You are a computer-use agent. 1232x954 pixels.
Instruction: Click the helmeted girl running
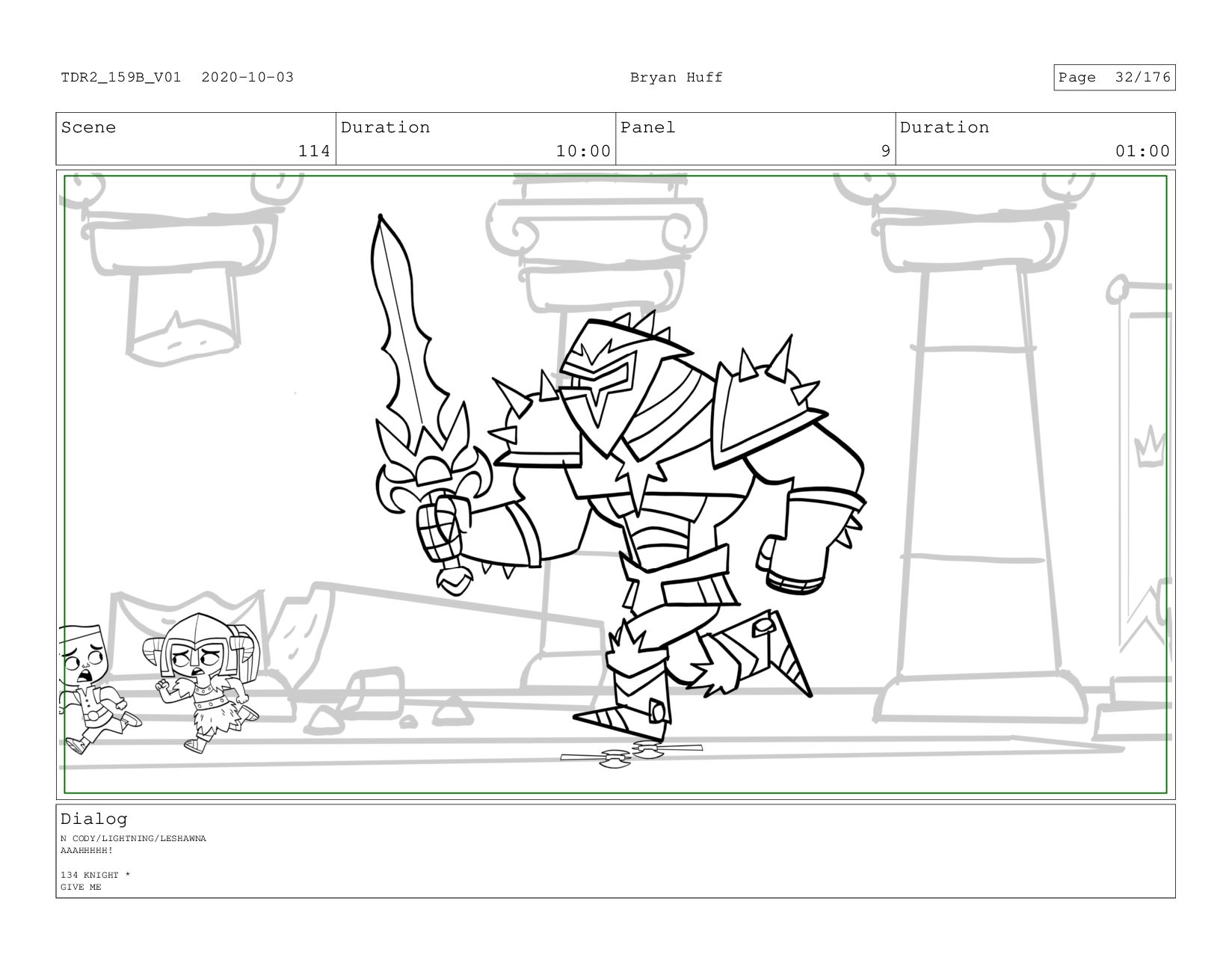(202, 683)
